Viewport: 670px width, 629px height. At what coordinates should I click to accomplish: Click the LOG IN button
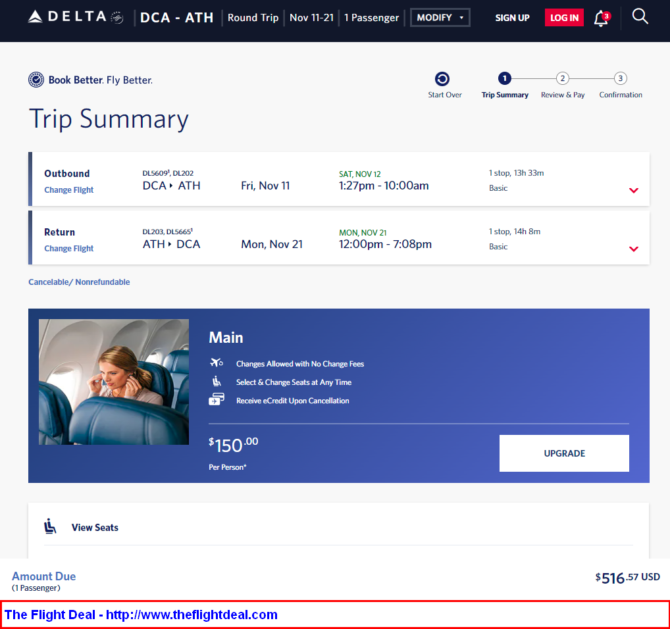pos(564,18)
